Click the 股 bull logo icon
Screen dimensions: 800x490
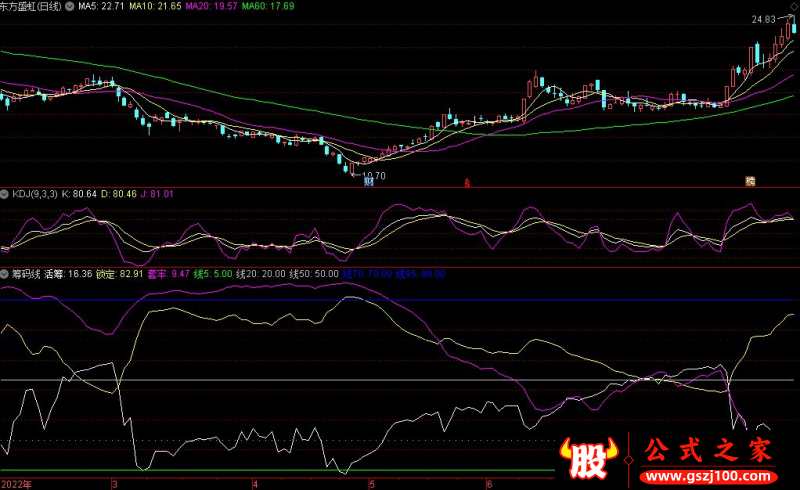click(588, 458)
